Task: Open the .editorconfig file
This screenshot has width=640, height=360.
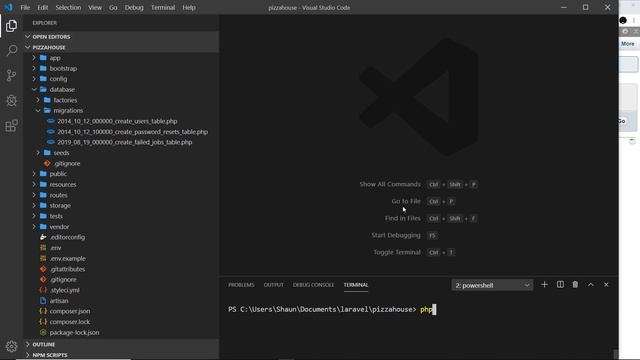Action: click(x=67, y=237)
